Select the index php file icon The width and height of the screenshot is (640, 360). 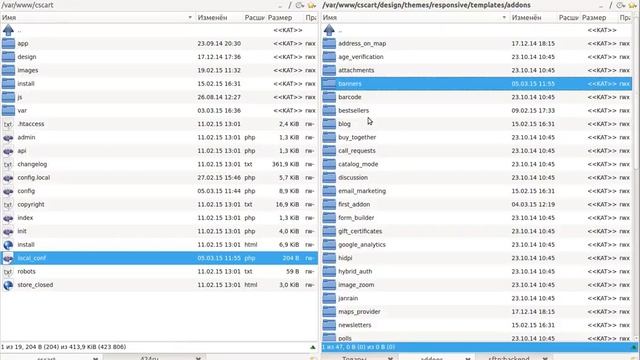[8, 218]
